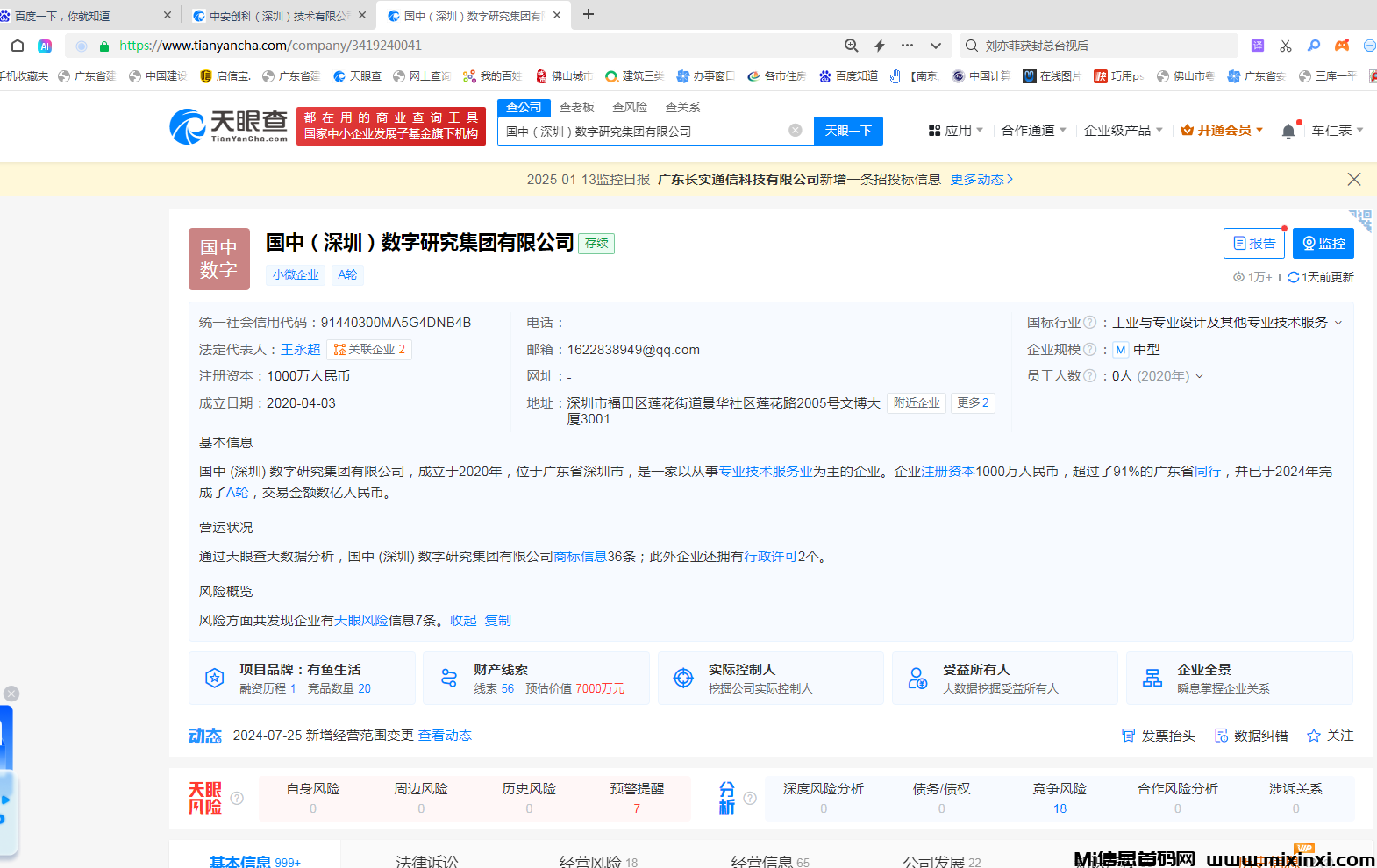Open the 企业全景 panorama card
Screen dimensions: 1377x868
(1238, 678)
